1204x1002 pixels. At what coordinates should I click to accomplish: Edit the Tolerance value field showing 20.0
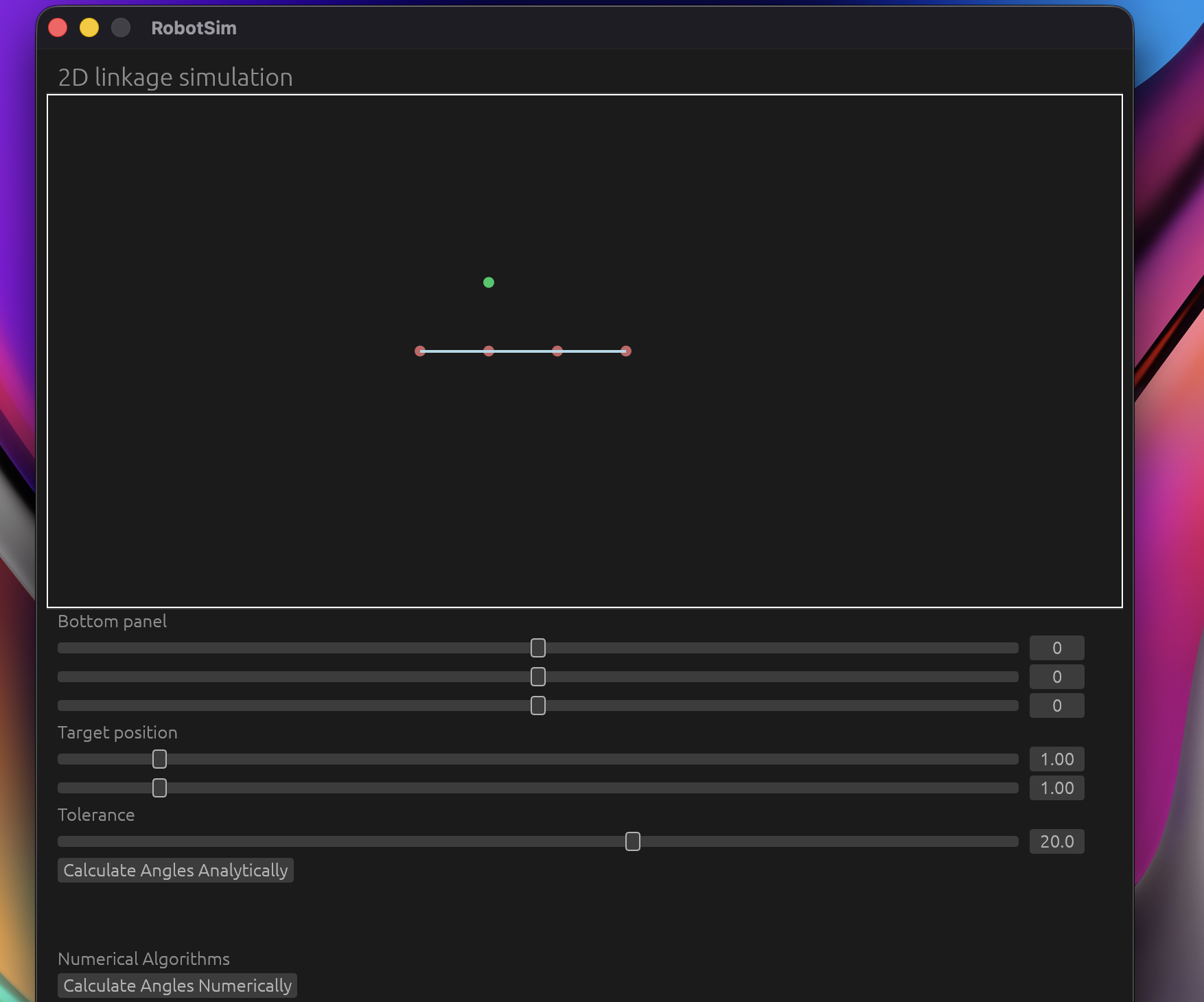tap(1057, 841)
